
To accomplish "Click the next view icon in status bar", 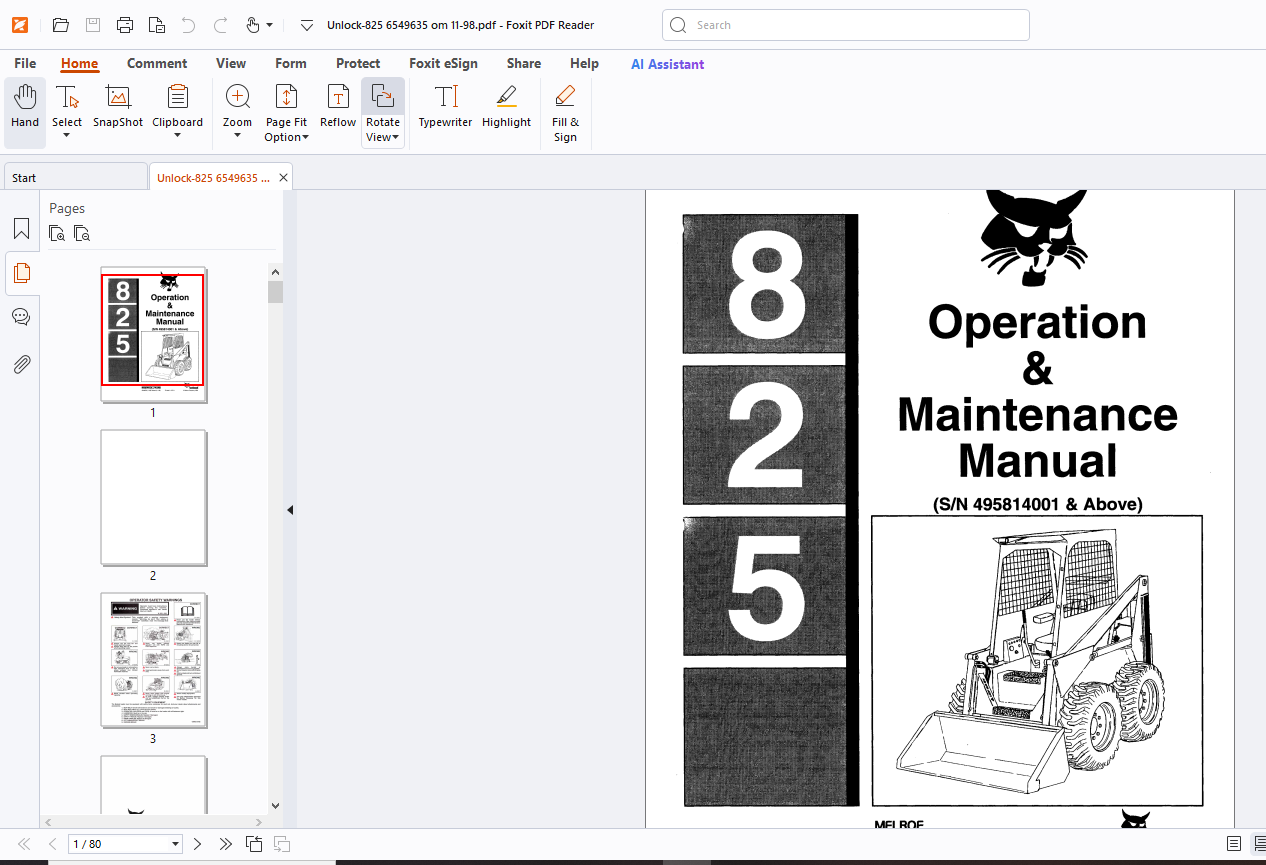I will pos(282,844).
